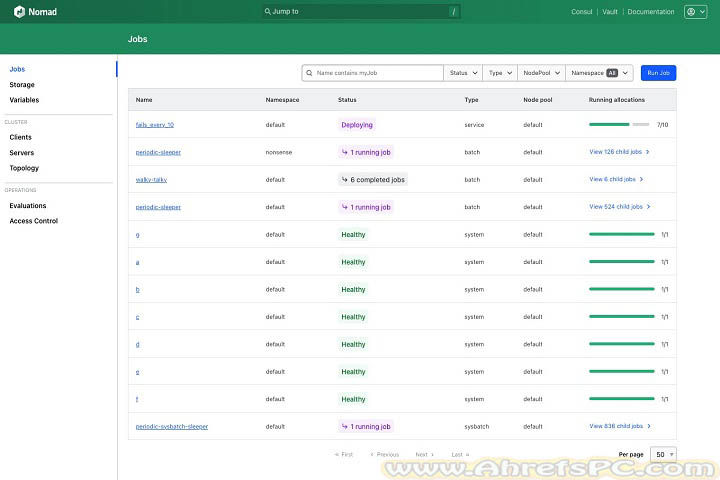Open the Vault link

(610, 11)
